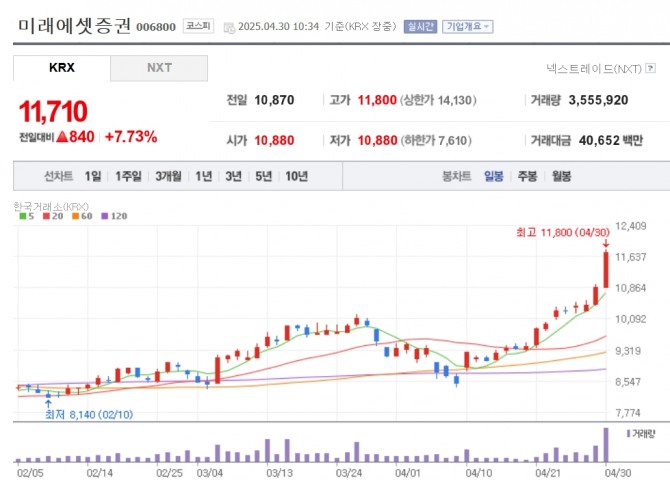The width and height of the screenshot is (670, 480).
Task: Switch candle chart to 월봉 monthly
Action: coord(560,176)
